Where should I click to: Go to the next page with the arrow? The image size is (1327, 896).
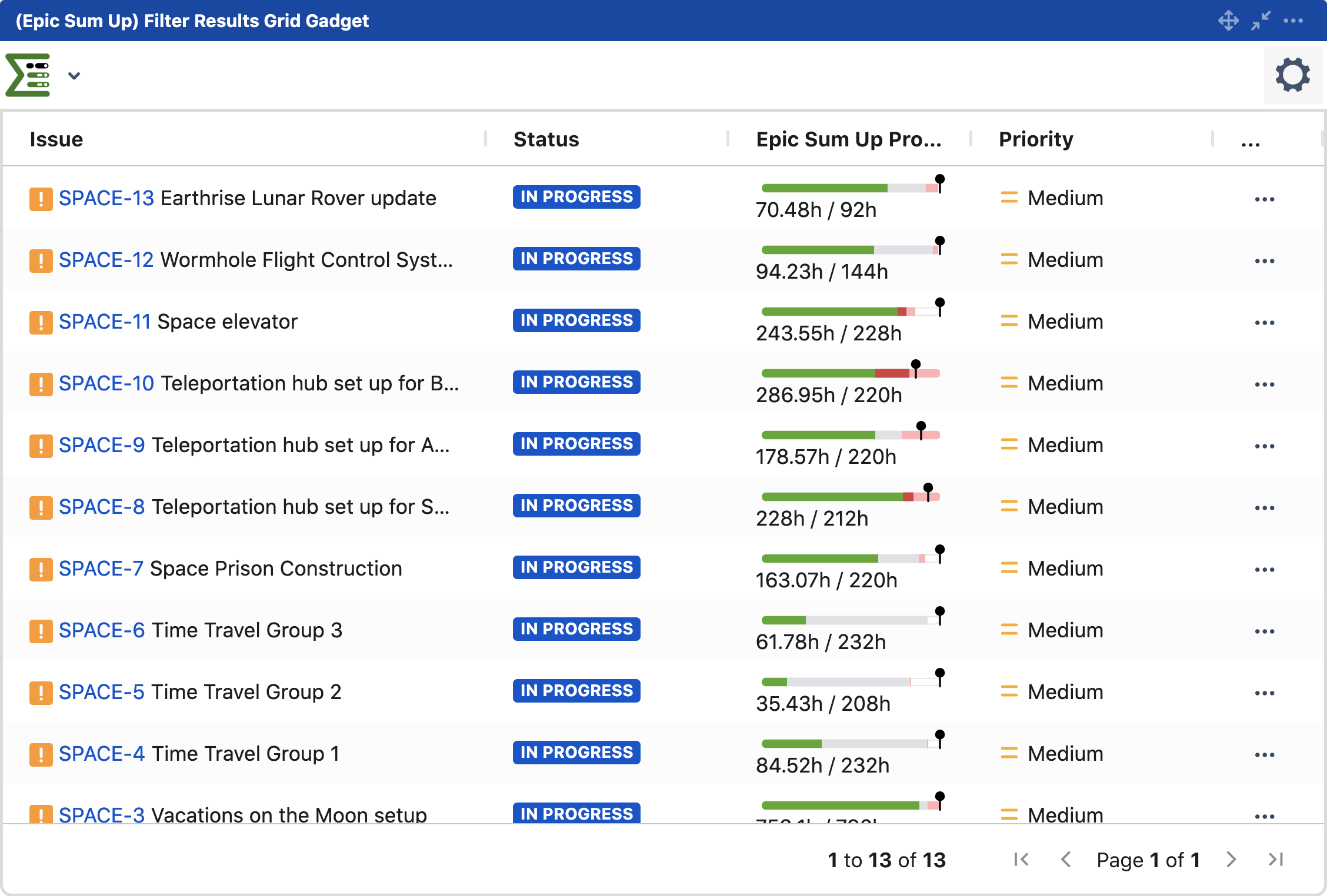click(1231, 860)
